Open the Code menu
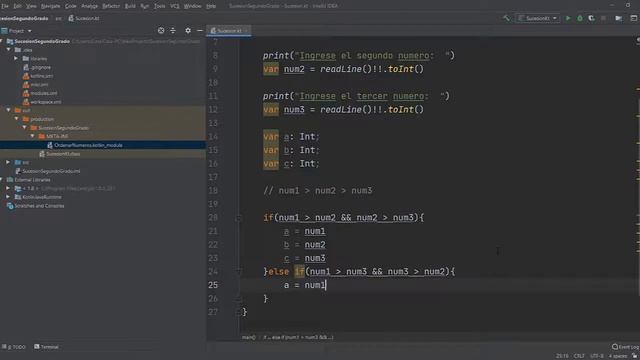Screen dimensions: 640x360 [x=71, y=6]
